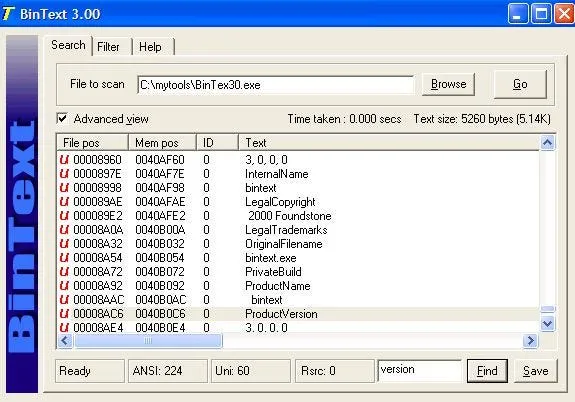575x402 pixels.
Task: Close the BinText window
Action: pos(564,14)
